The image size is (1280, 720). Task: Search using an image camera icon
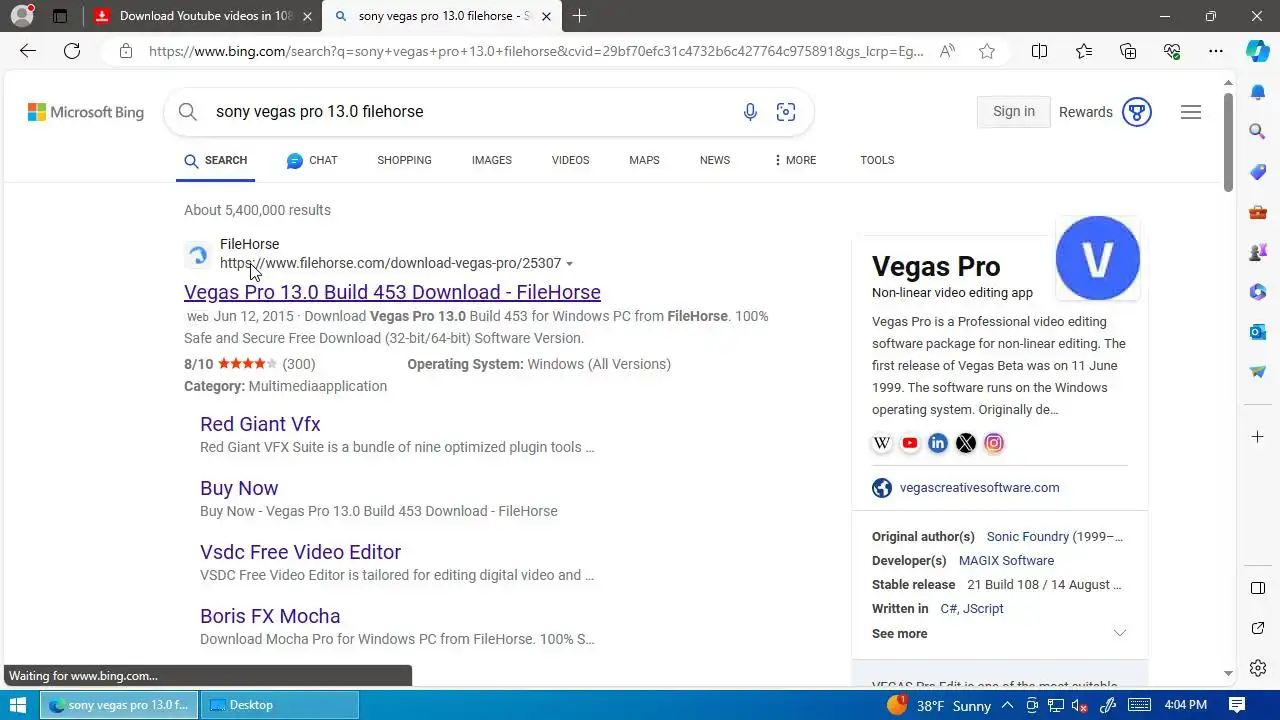tap(786, 112)
